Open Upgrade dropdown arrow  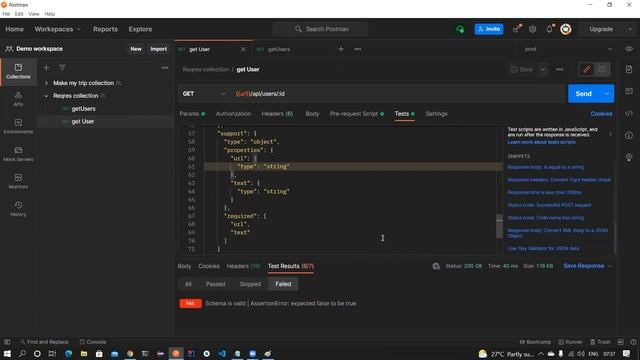(x=630, y=29)
